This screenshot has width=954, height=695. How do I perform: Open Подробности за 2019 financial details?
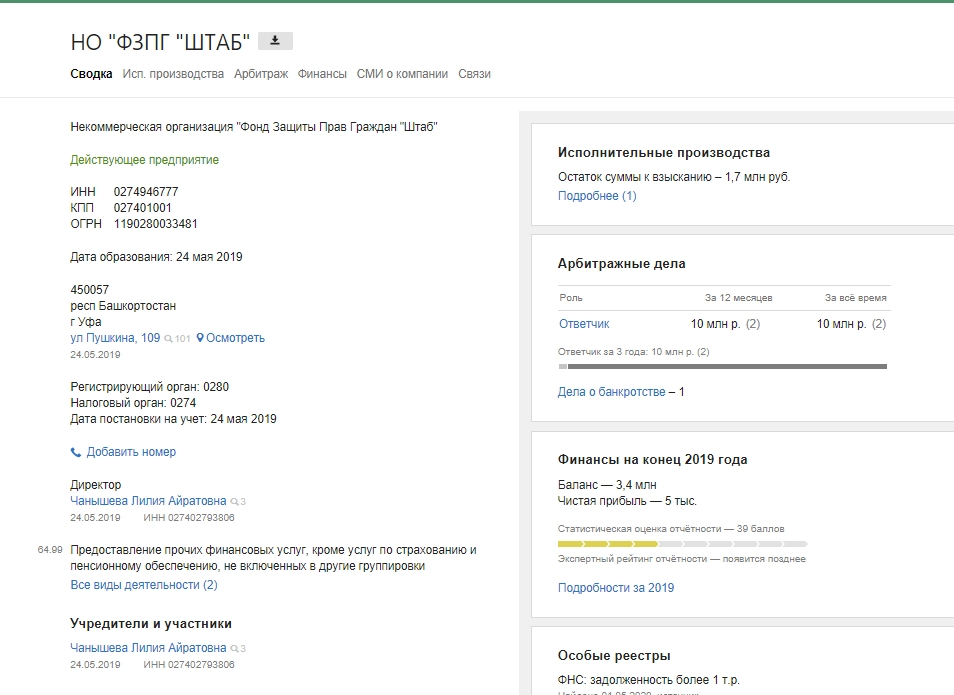615,588
